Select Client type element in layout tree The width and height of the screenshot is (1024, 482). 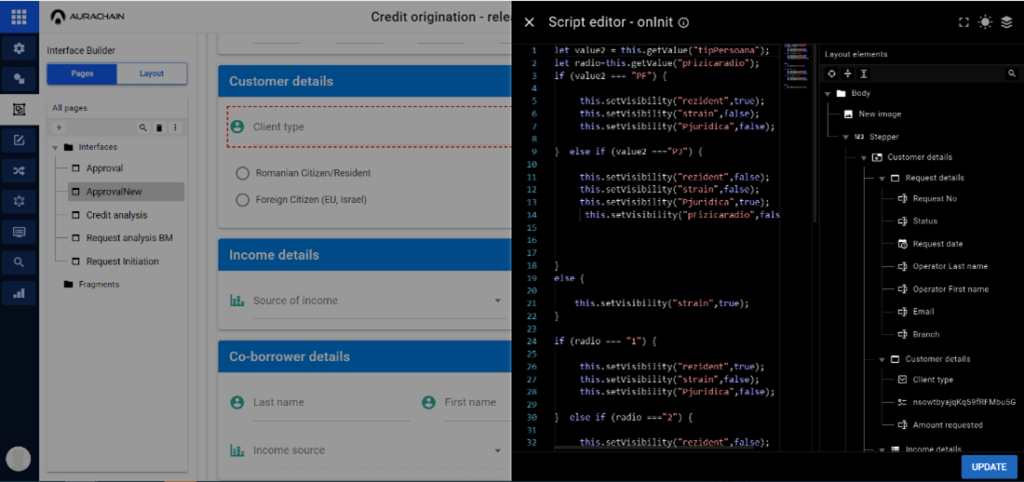pyautogui.click(x=932, y=380)
